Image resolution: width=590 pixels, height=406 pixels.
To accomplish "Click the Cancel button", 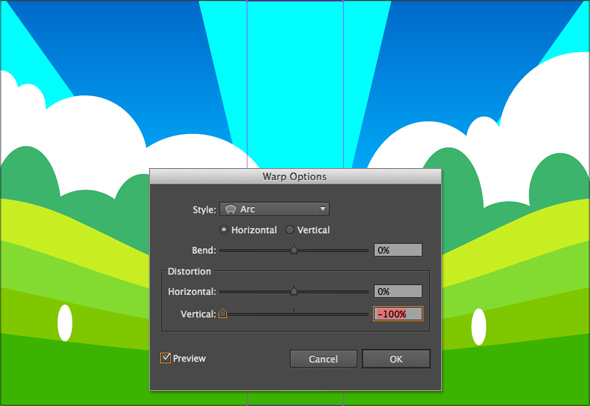I will point(323,359).
